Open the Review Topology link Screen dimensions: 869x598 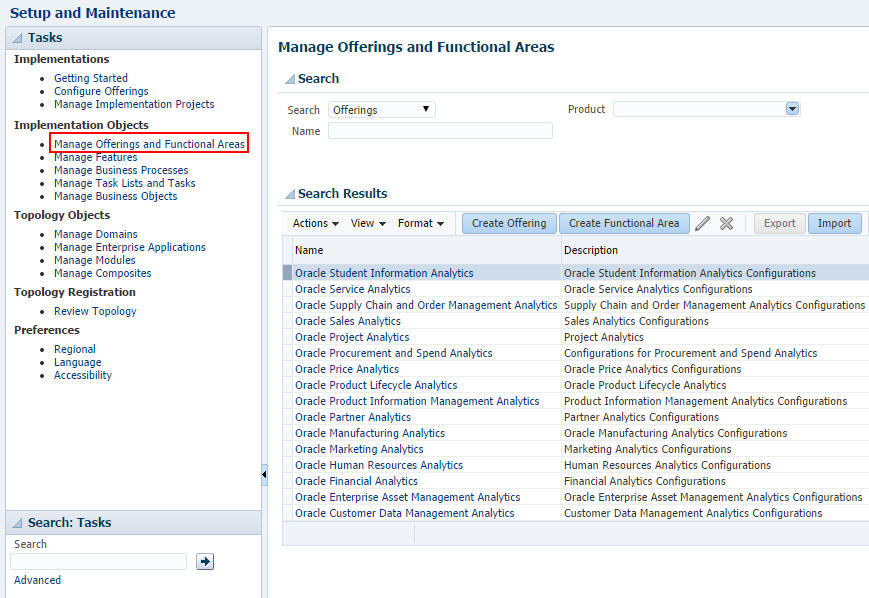pos(95,311)
